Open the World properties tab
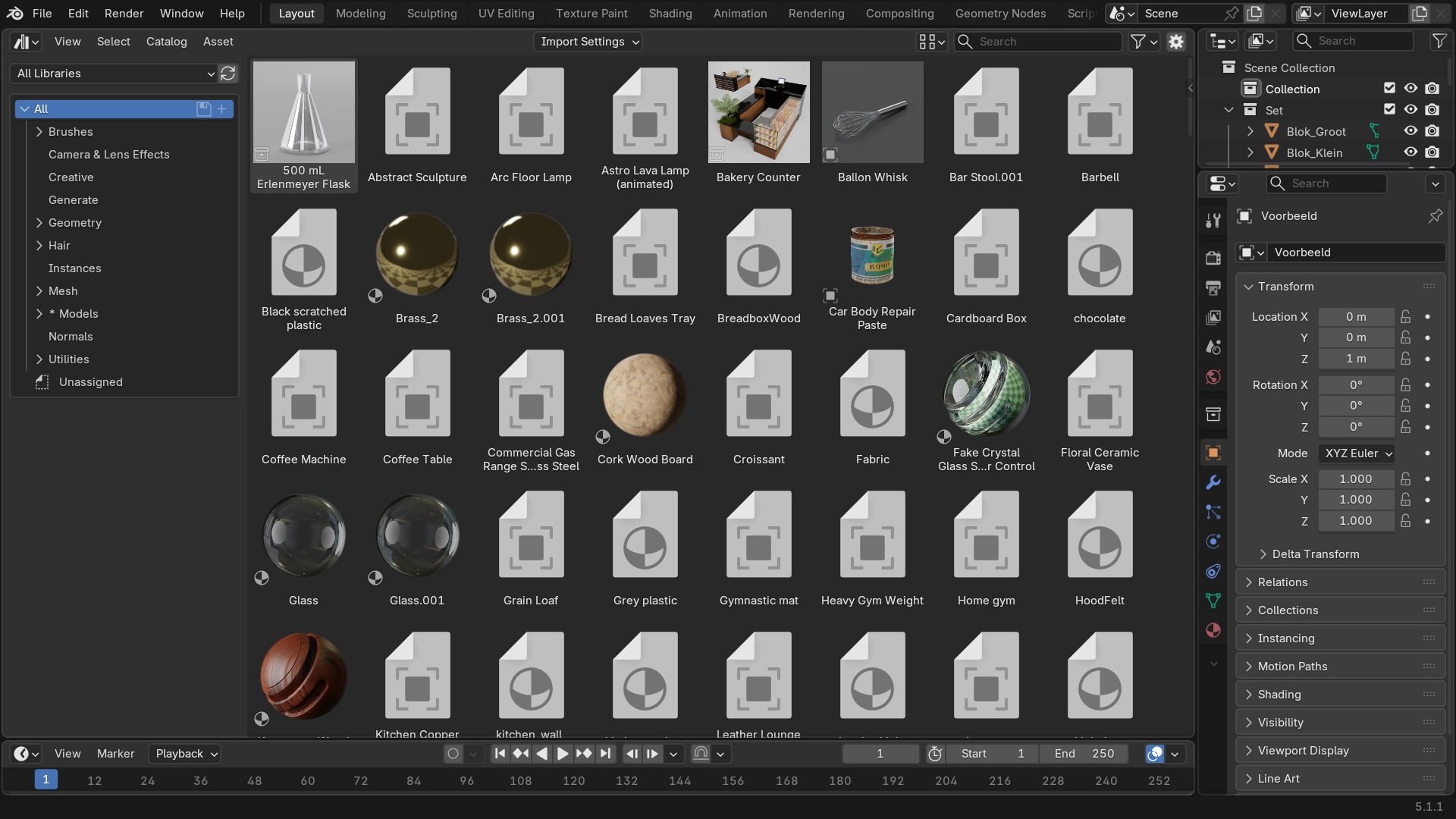The image size is (1456, 819). click(1213, 377)
